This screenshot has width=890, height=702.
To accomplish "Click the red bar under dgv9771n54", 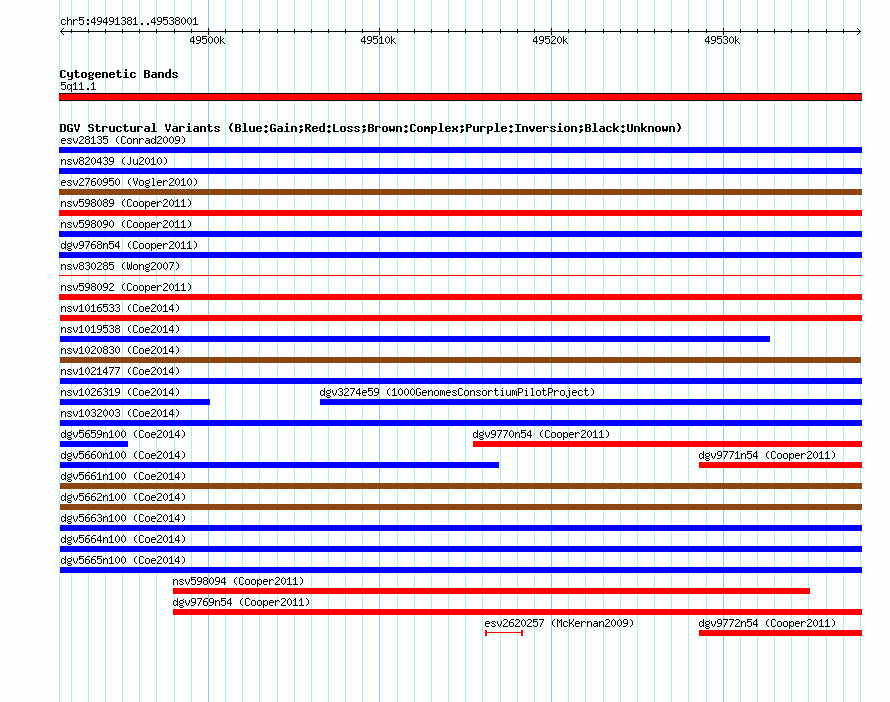I will point(780,465).
